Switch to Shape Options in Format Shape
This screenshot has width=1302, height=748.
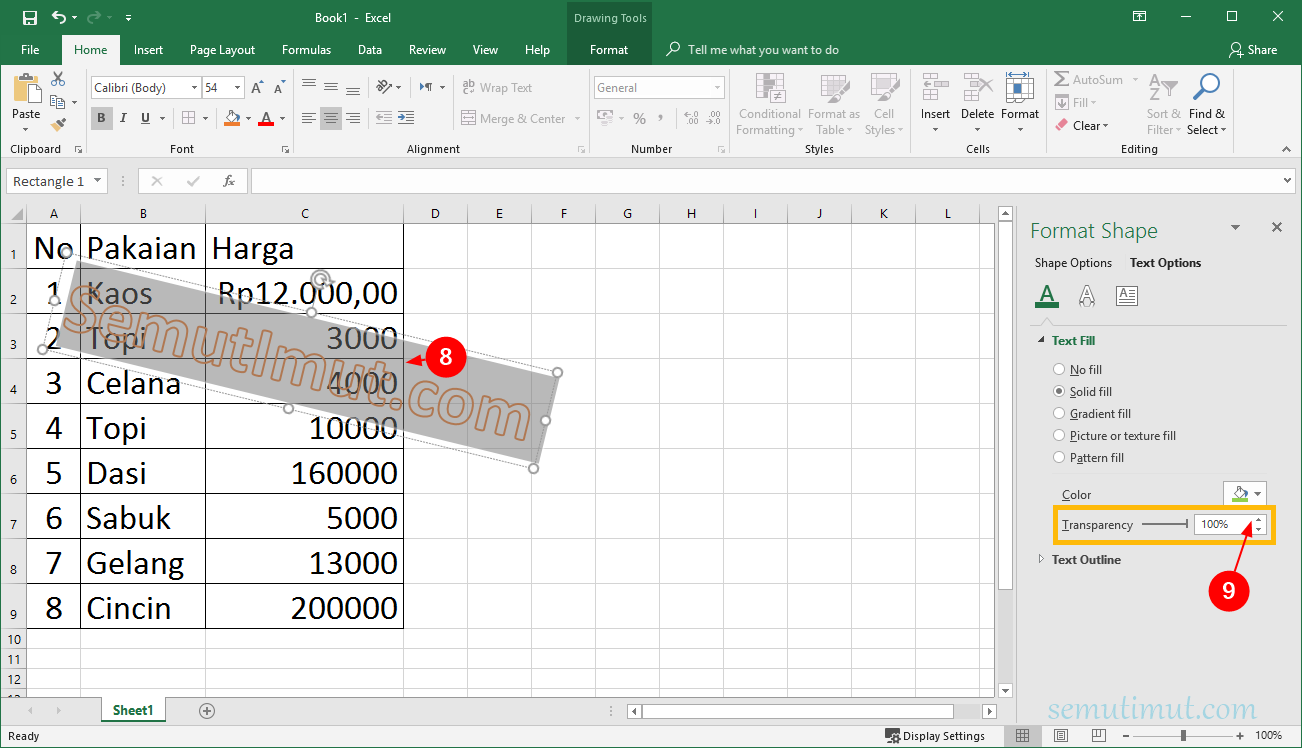click(1073, 263)
